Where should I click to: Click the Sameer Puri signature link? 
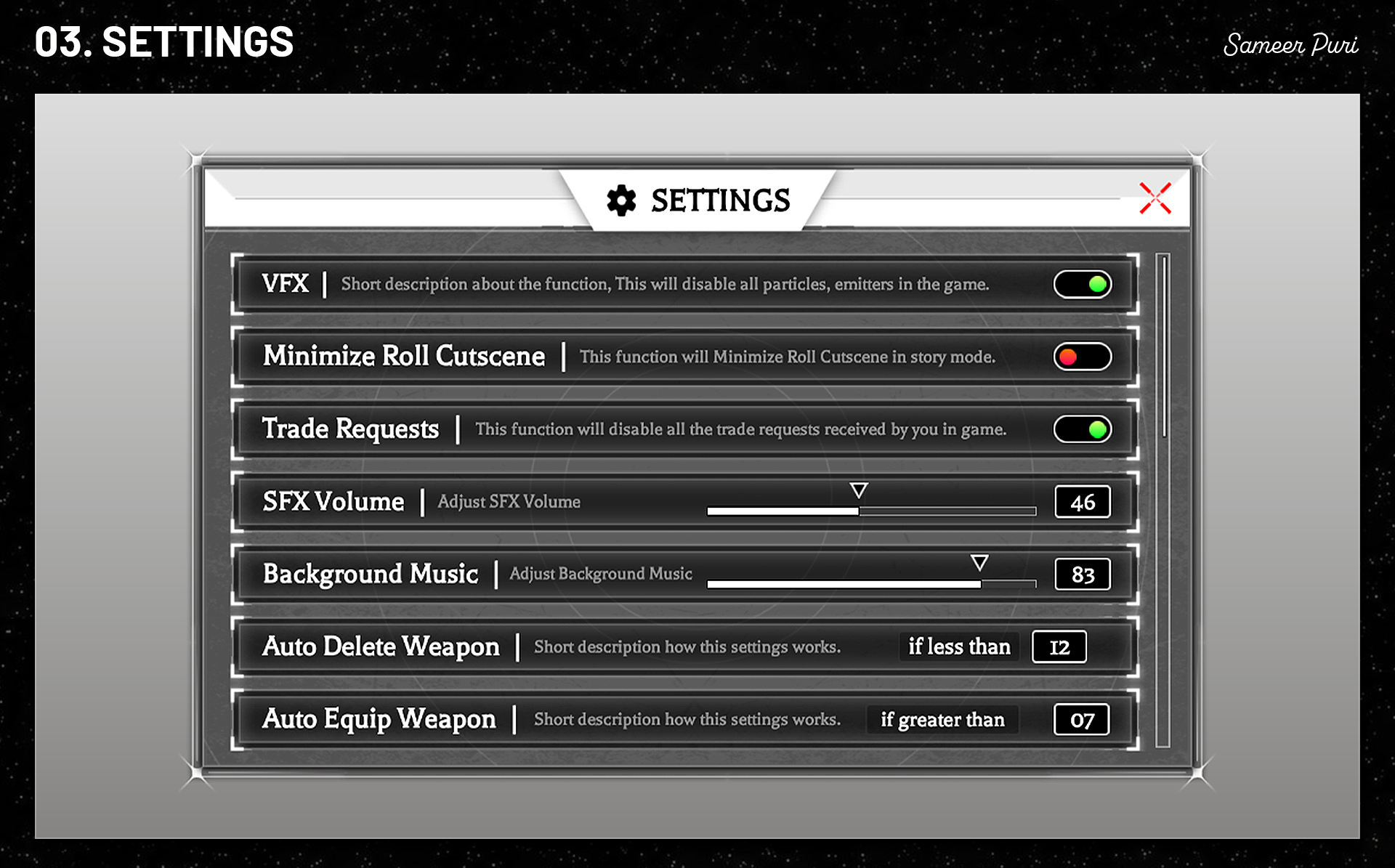click(x=1290, y=45)
